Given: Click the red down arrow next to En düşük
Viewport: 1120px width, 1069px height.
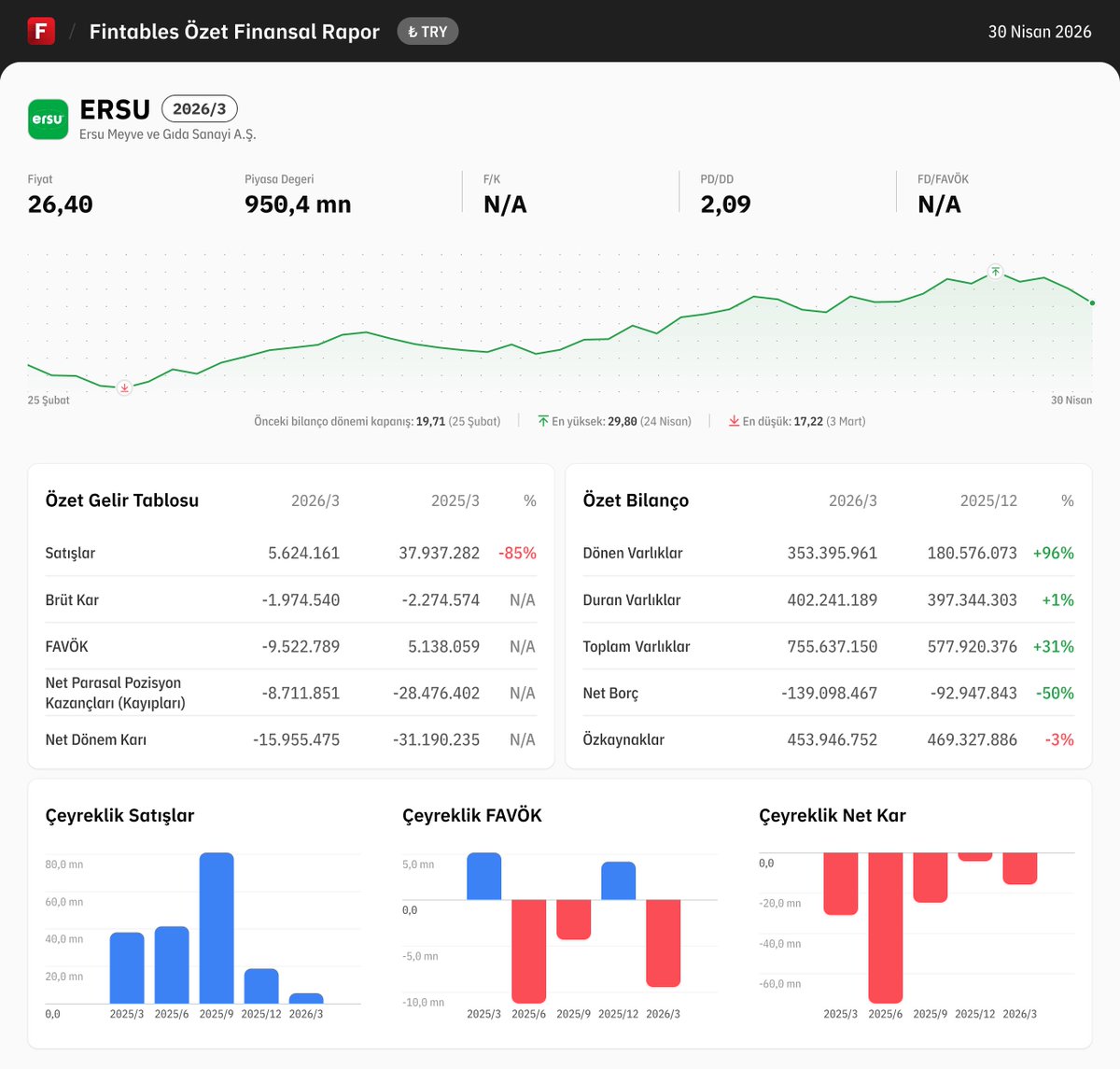Looking at the screenshot, I should click(734, 421).
